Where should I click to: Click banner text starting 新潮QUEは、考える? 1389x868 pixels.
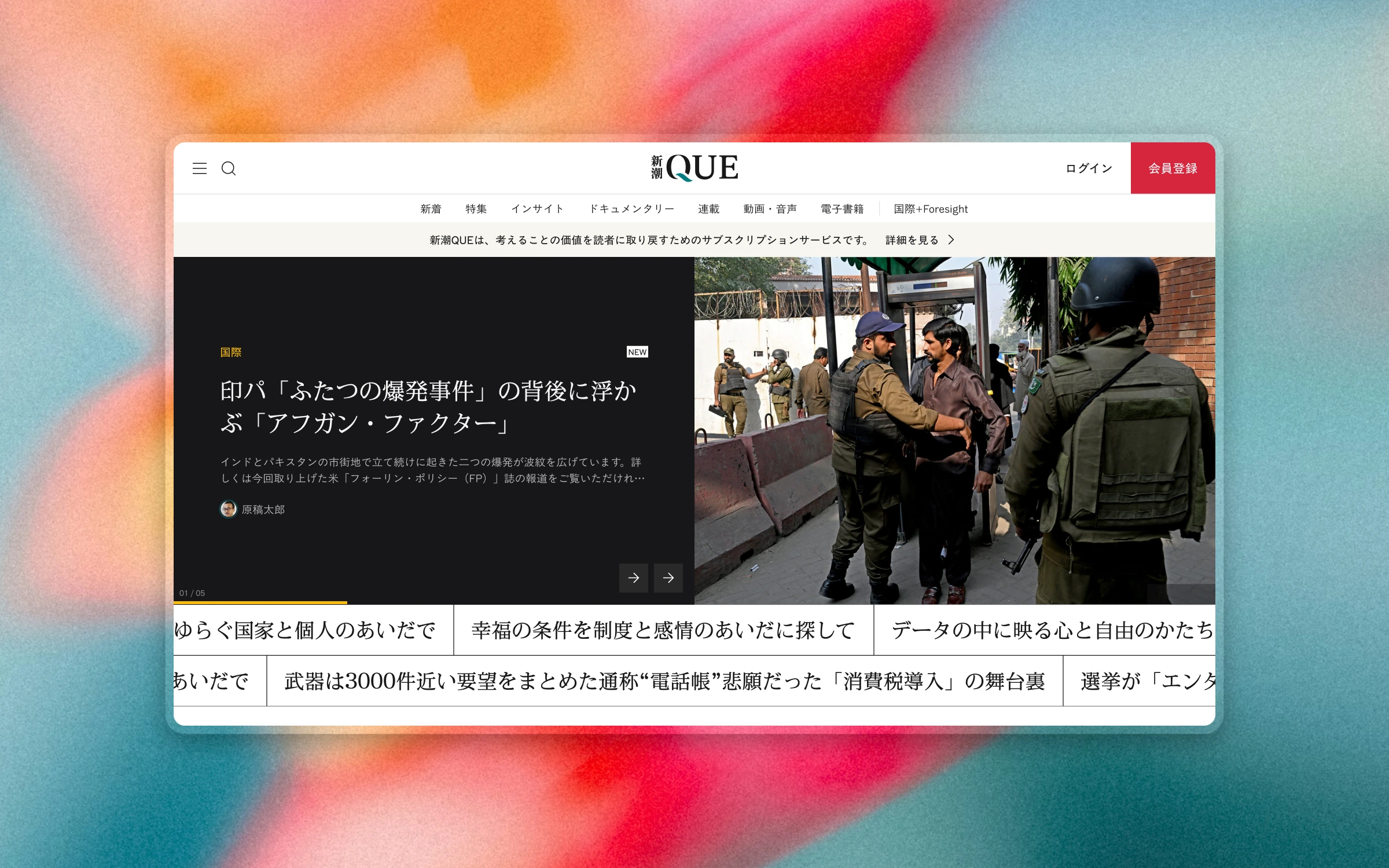(649, 240)
